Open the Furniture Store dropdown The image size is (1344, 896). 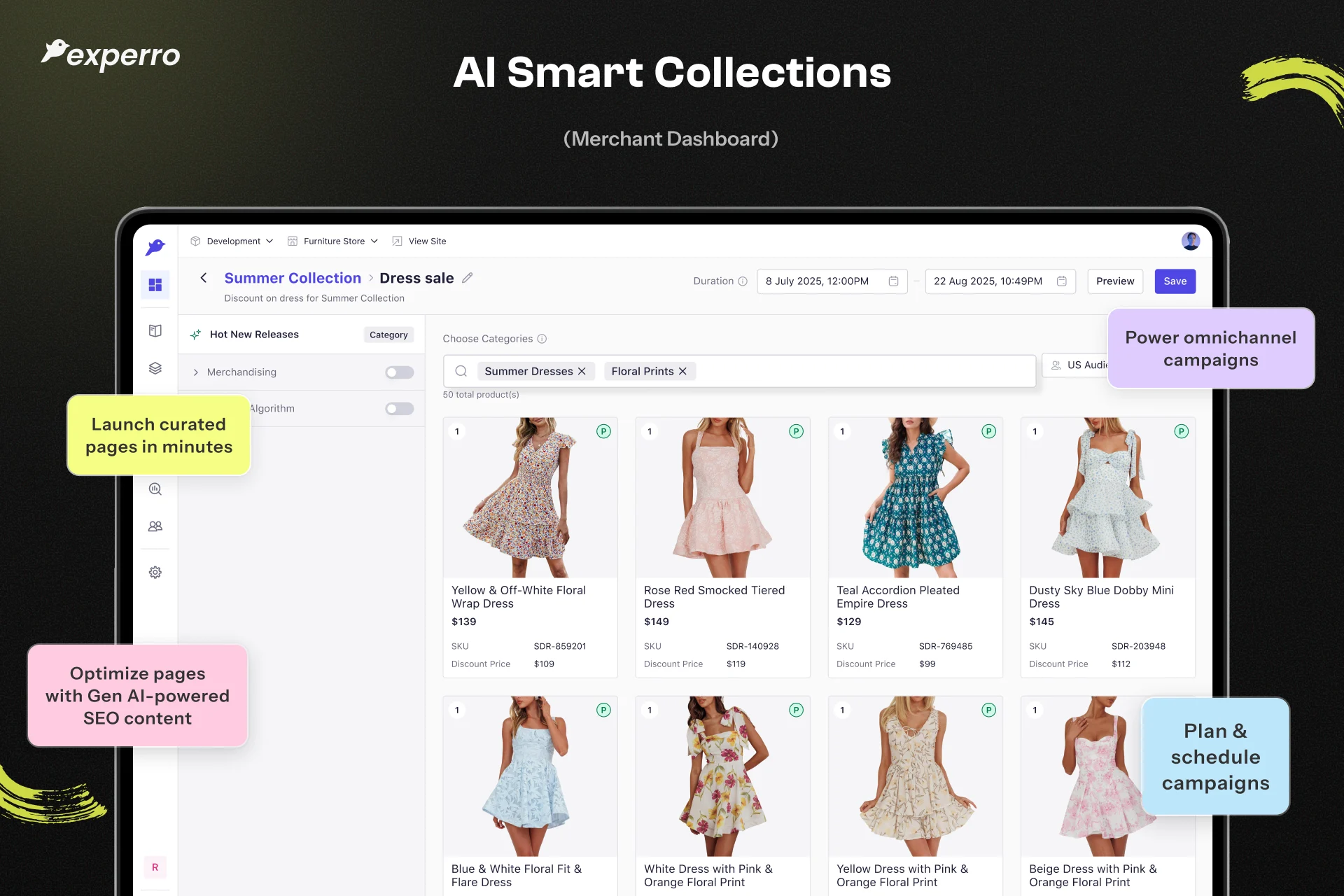click(333, 241)
